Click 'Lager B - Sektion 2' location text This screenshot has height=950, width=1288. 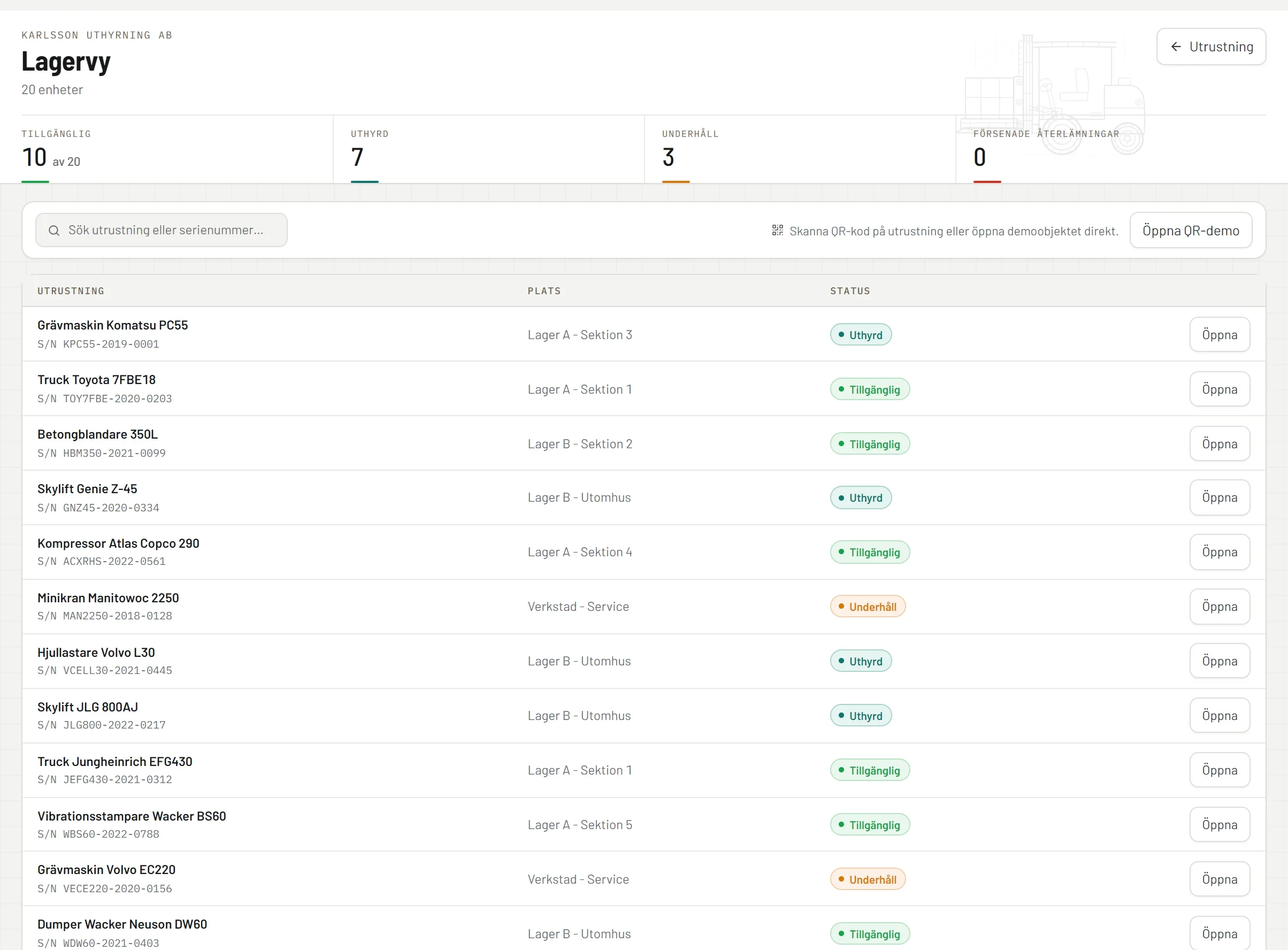point(580,444)
